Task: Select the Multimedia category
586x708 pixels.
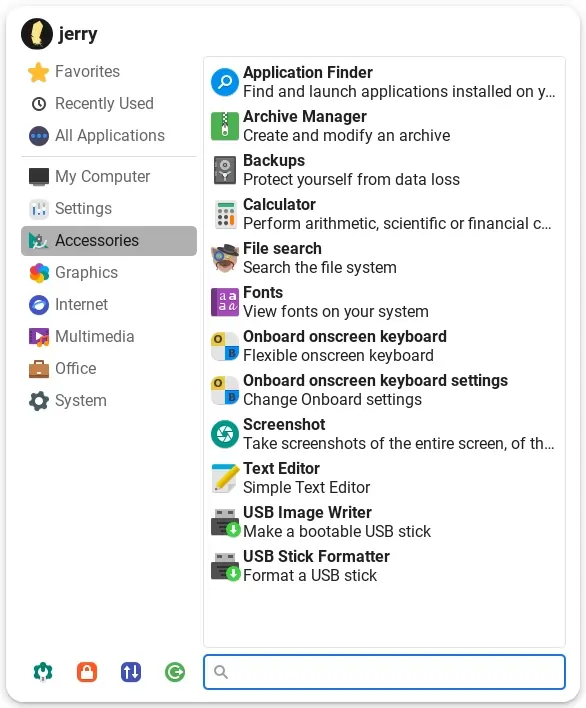Action: click(x=109, y=337)
